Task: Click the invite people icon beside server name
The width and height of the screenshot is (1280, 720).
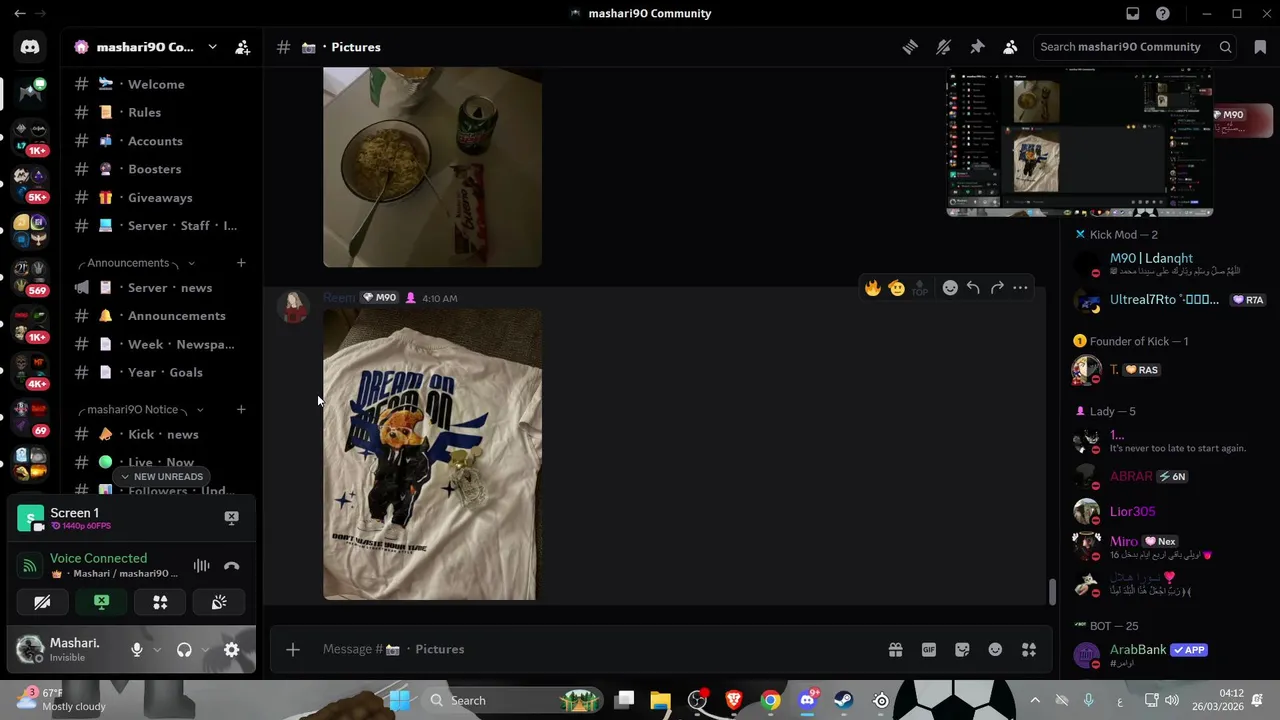Action: click(242, 47)
